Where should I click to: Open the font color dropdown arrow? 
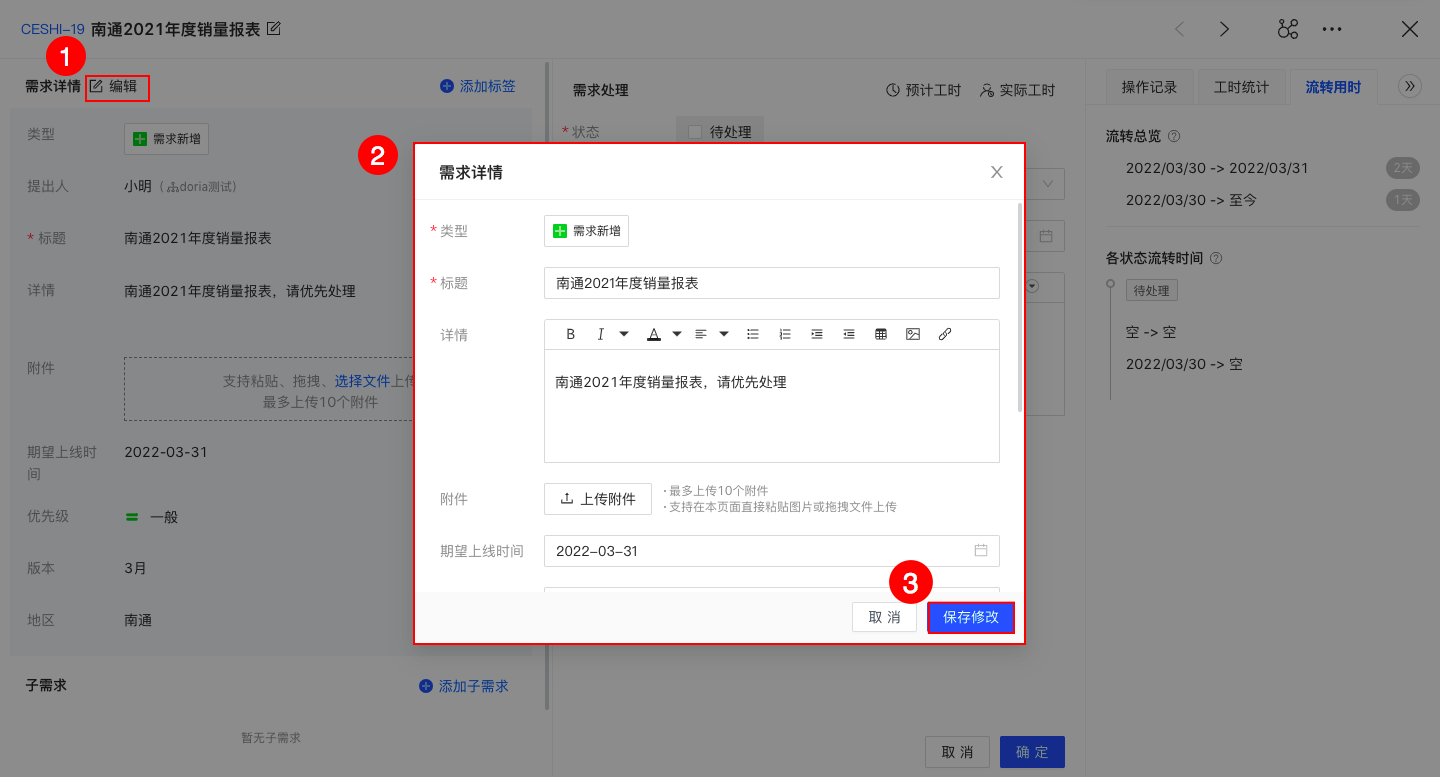click(675, 334)
